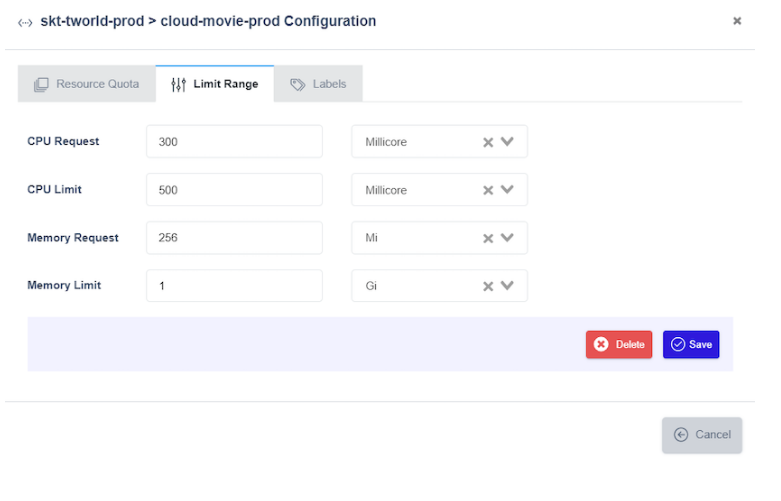
Task: Clear the CPU Limit unit selection
Action: (x=488, y=190)
